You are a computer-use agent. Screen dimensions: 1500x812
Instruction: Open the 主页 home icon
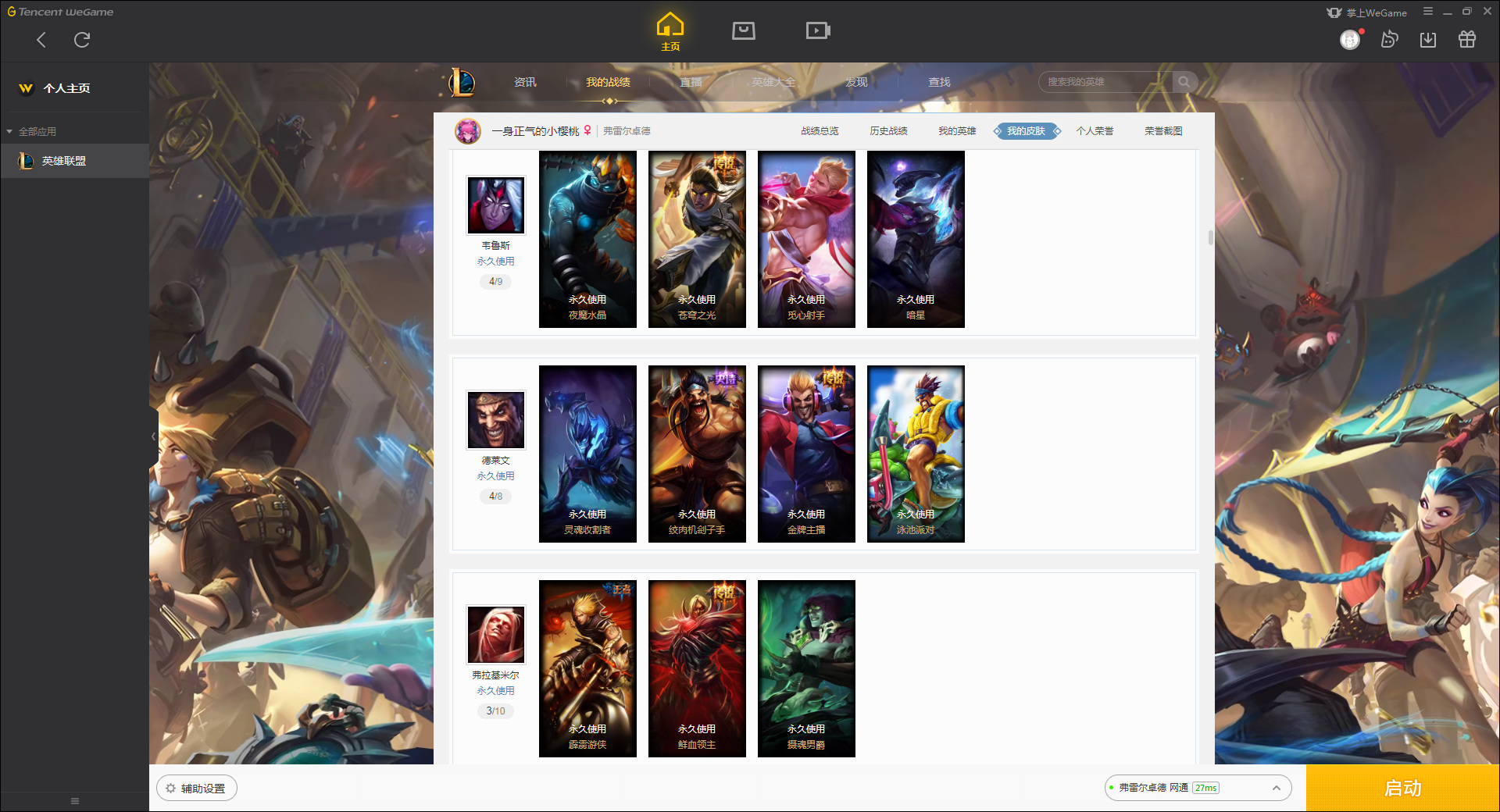coord(670,31)
